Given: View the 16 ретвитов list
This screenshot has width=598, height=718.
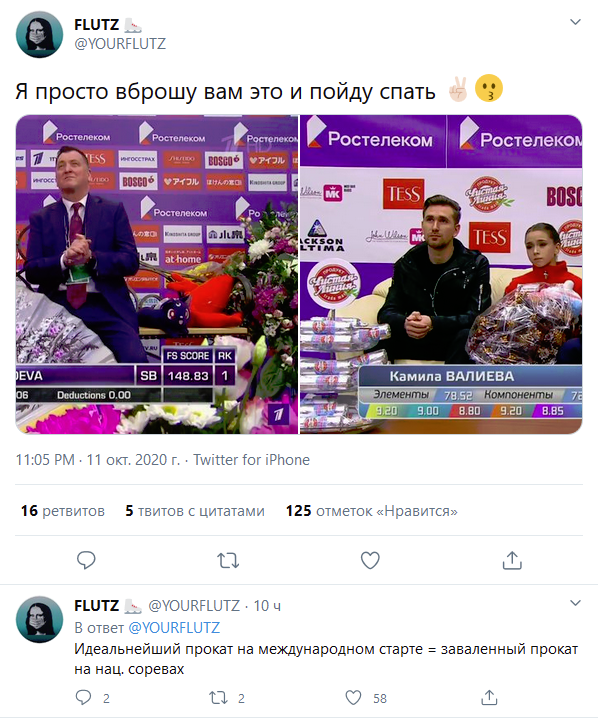Looking at the screenshot, I should pyautogui.click(x=63, y=511).
